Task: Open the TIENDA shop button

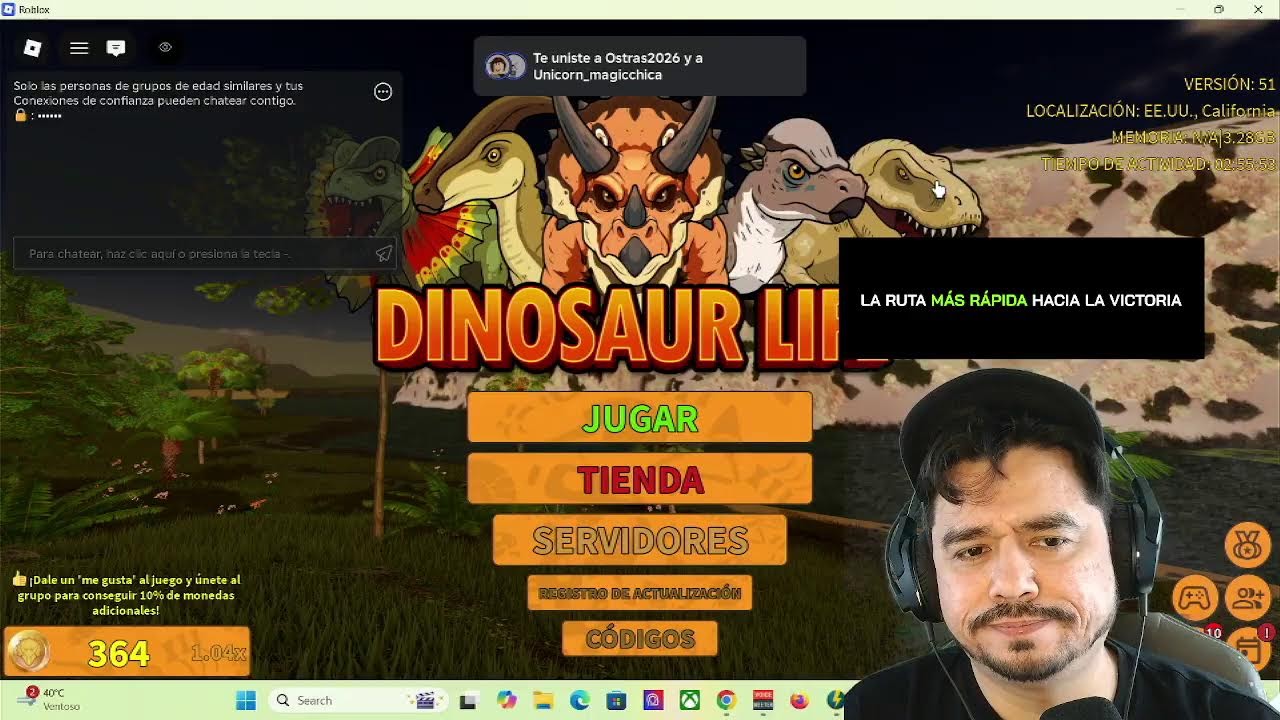Action: (640, 479)
